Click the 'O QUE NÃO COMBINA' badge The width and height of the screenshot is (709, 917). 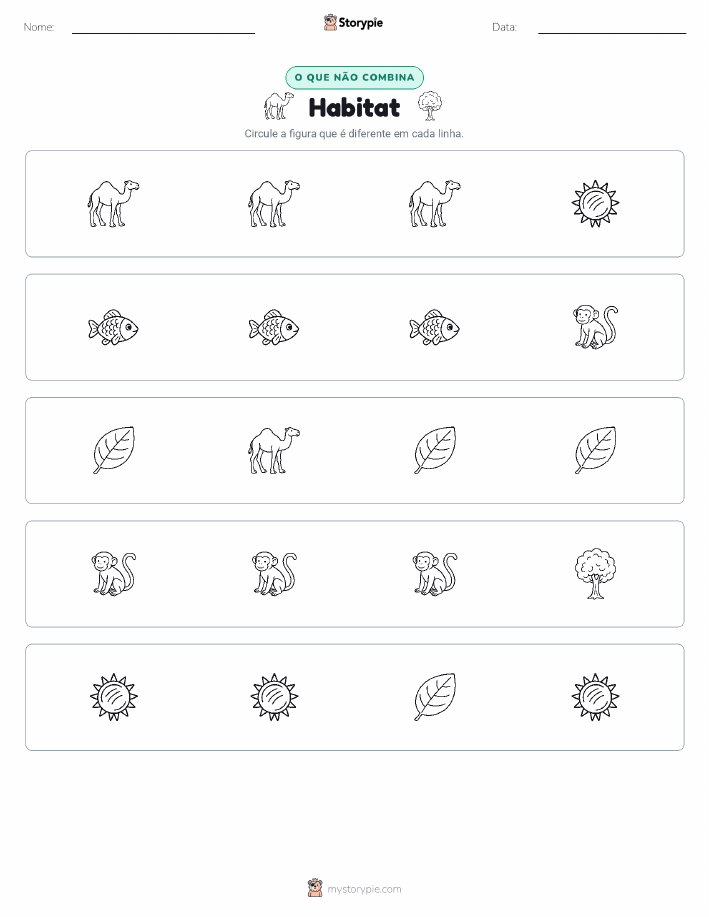click(354, 77)
